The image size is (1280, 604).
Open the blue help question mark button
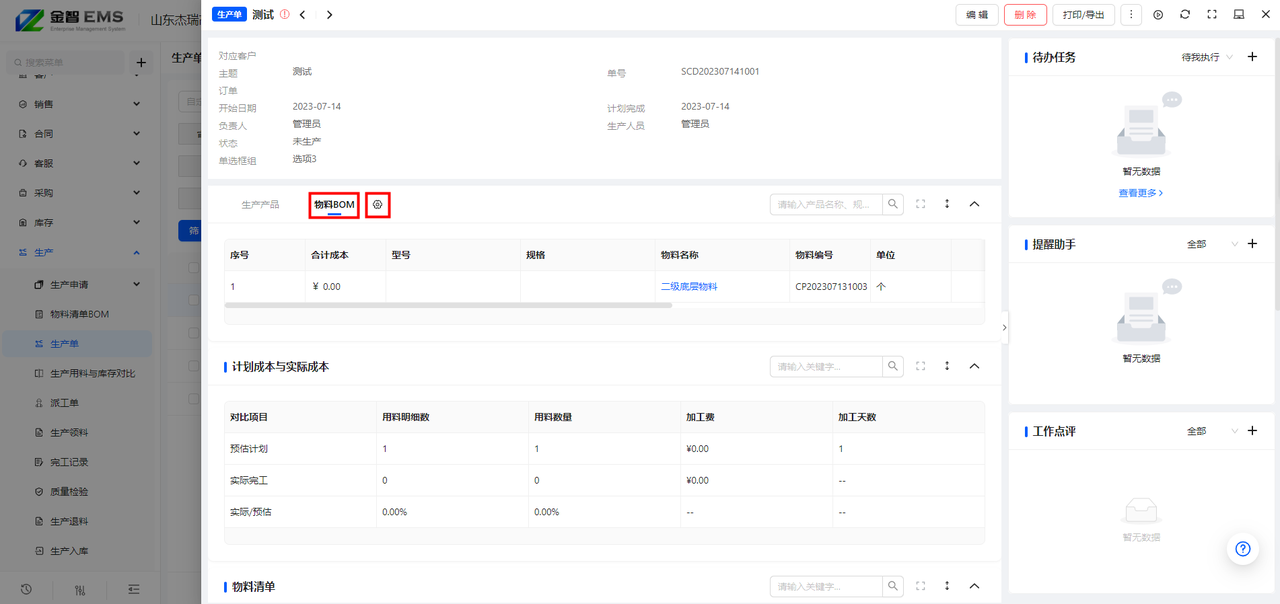tap(1243, 549)
